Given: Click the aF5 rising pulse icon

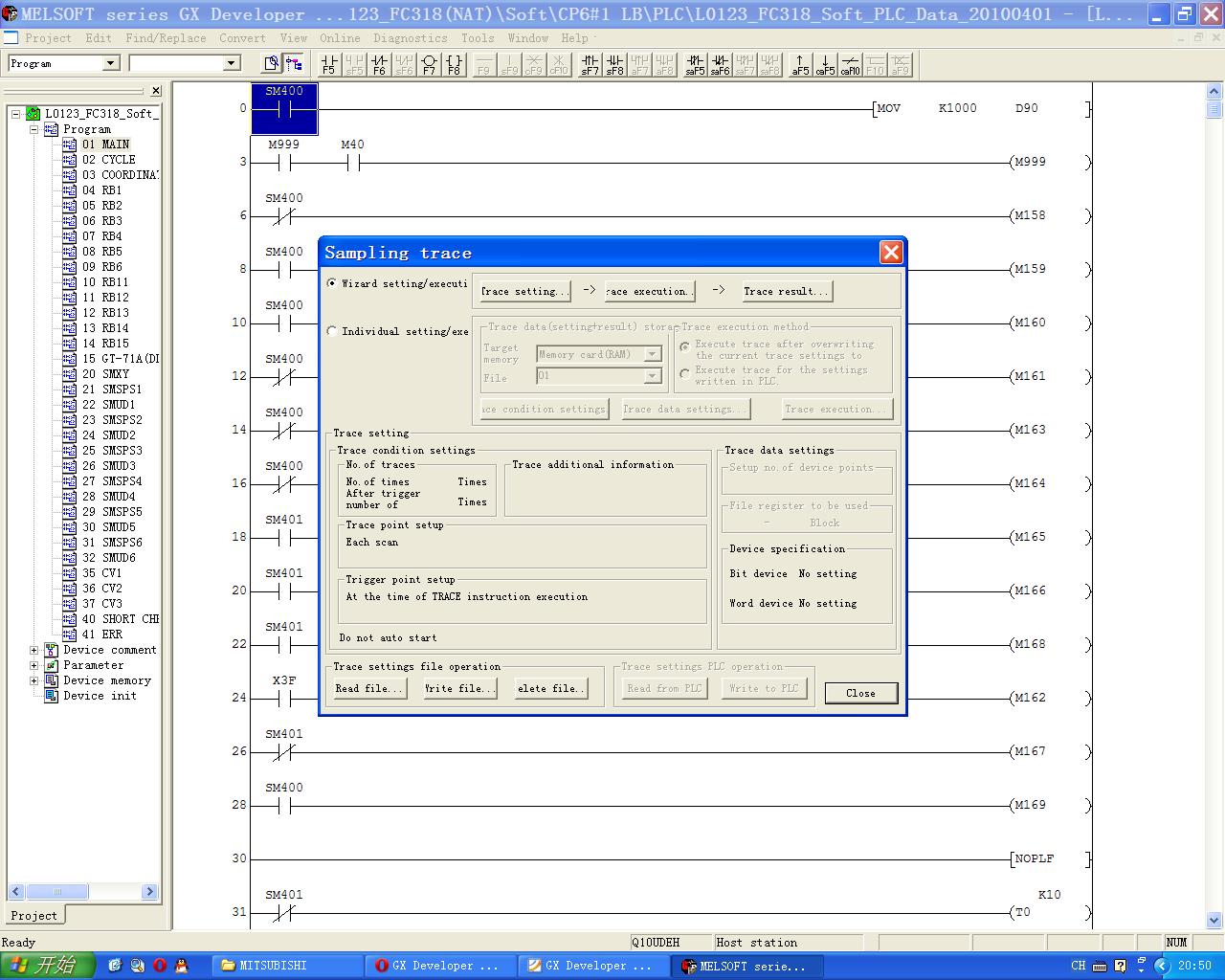Looking at the screenshot, I should tap(800, 64).
